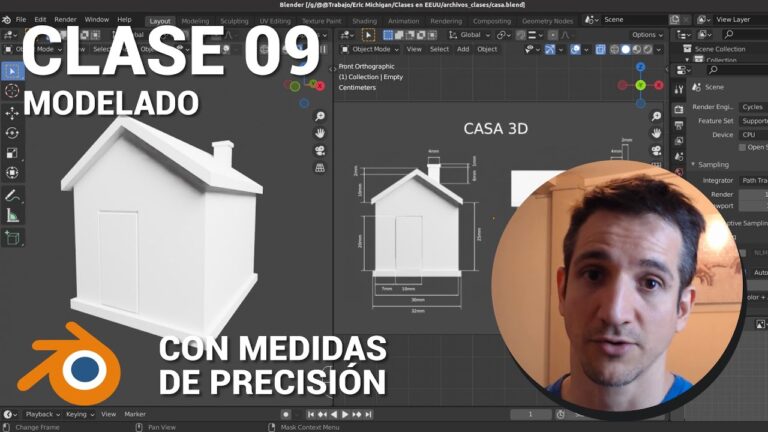Click the new scene icon beside Scene field

click(x=675, y=20)
